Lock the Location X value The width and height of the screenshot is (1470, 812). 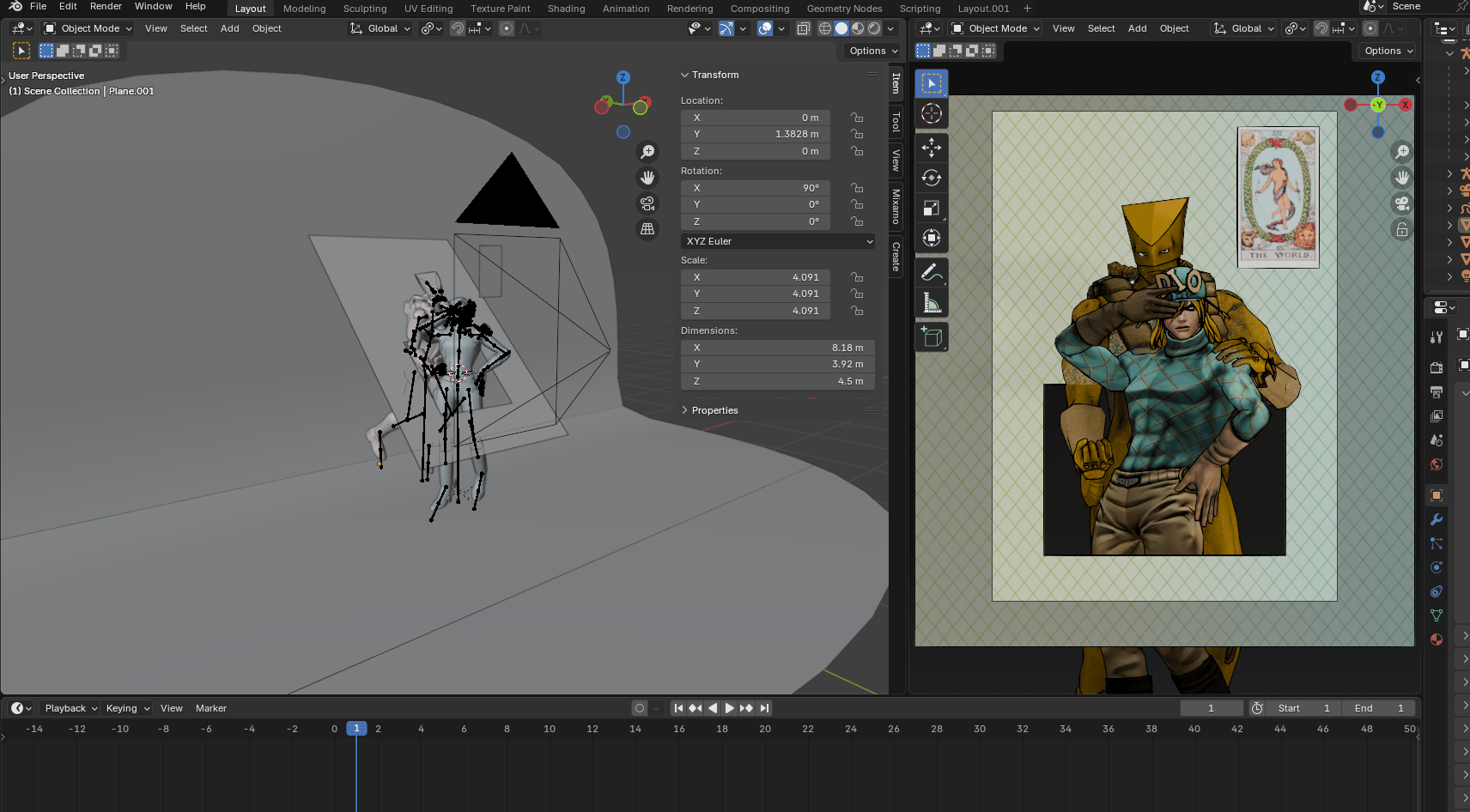856,118
